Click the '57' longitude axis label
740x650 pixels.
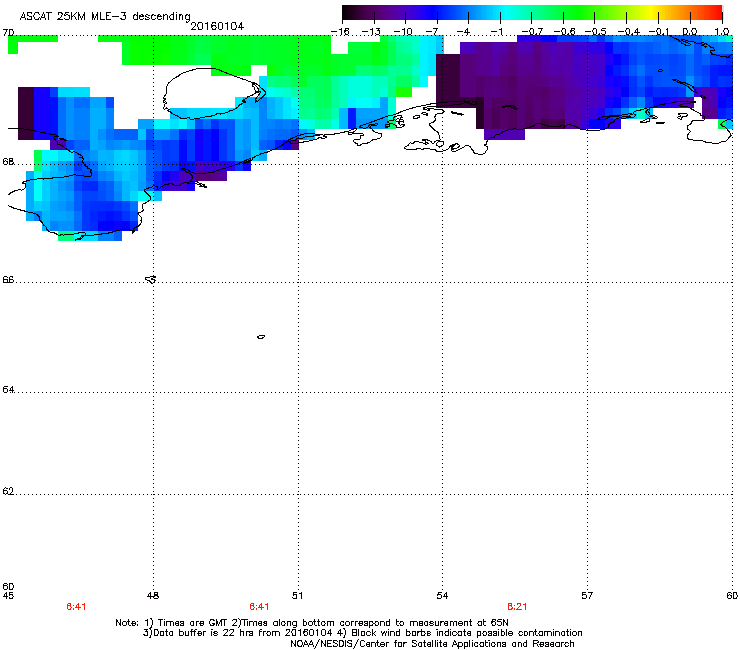[x=587, y=596]
